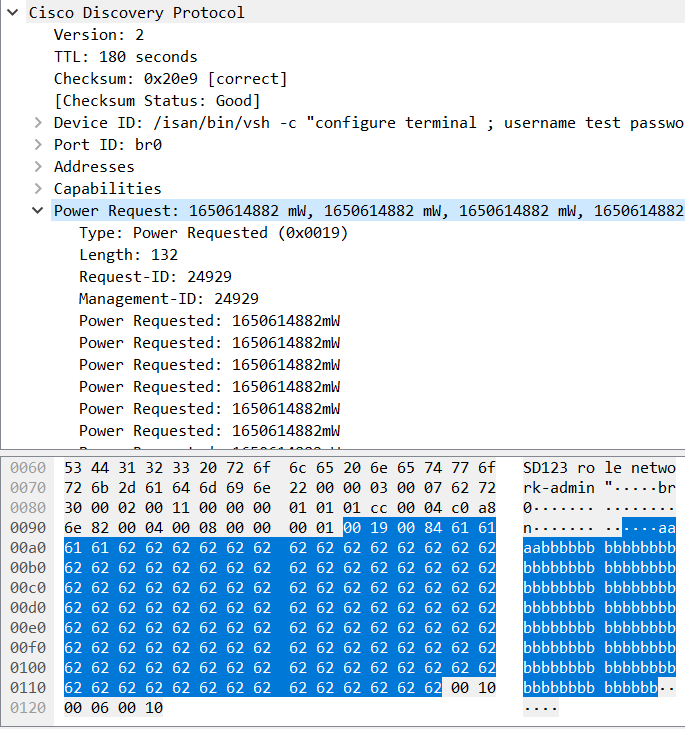Select the Device ID row text

[x=369, y=123]
